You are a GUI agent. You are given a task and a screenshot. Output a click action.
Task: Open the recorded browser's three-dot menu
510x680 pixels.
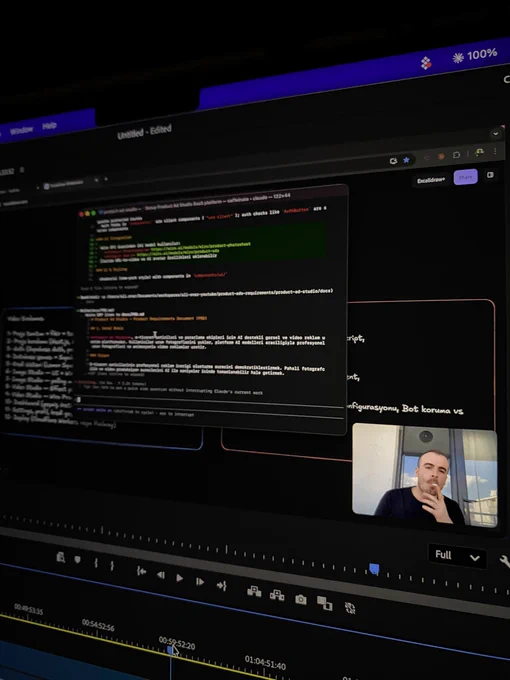click(x=495, y=151)
